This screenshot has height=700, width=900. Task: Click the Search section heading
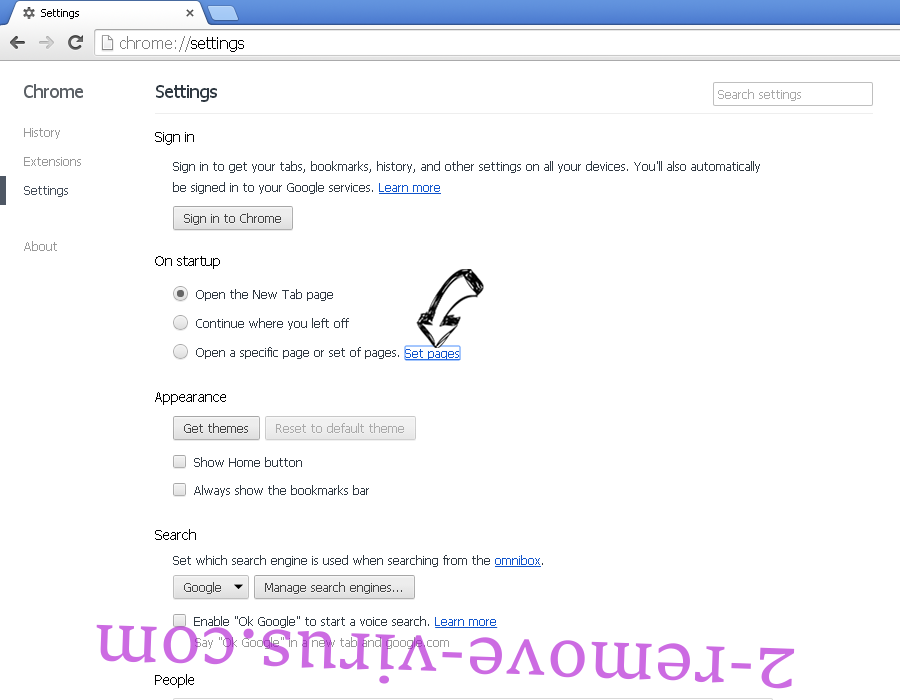pyautogui.click(x=175, y=535)
